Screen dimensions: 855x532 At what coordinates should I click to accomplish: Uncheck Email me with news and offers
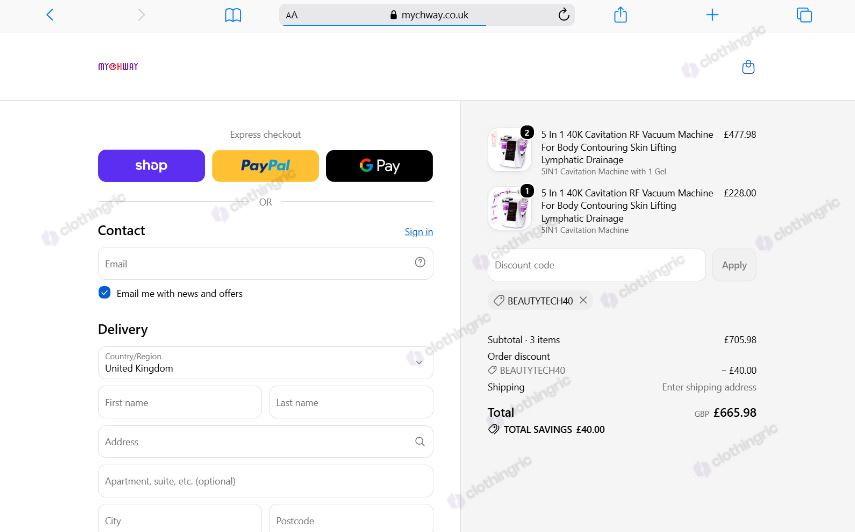point(104,293)
